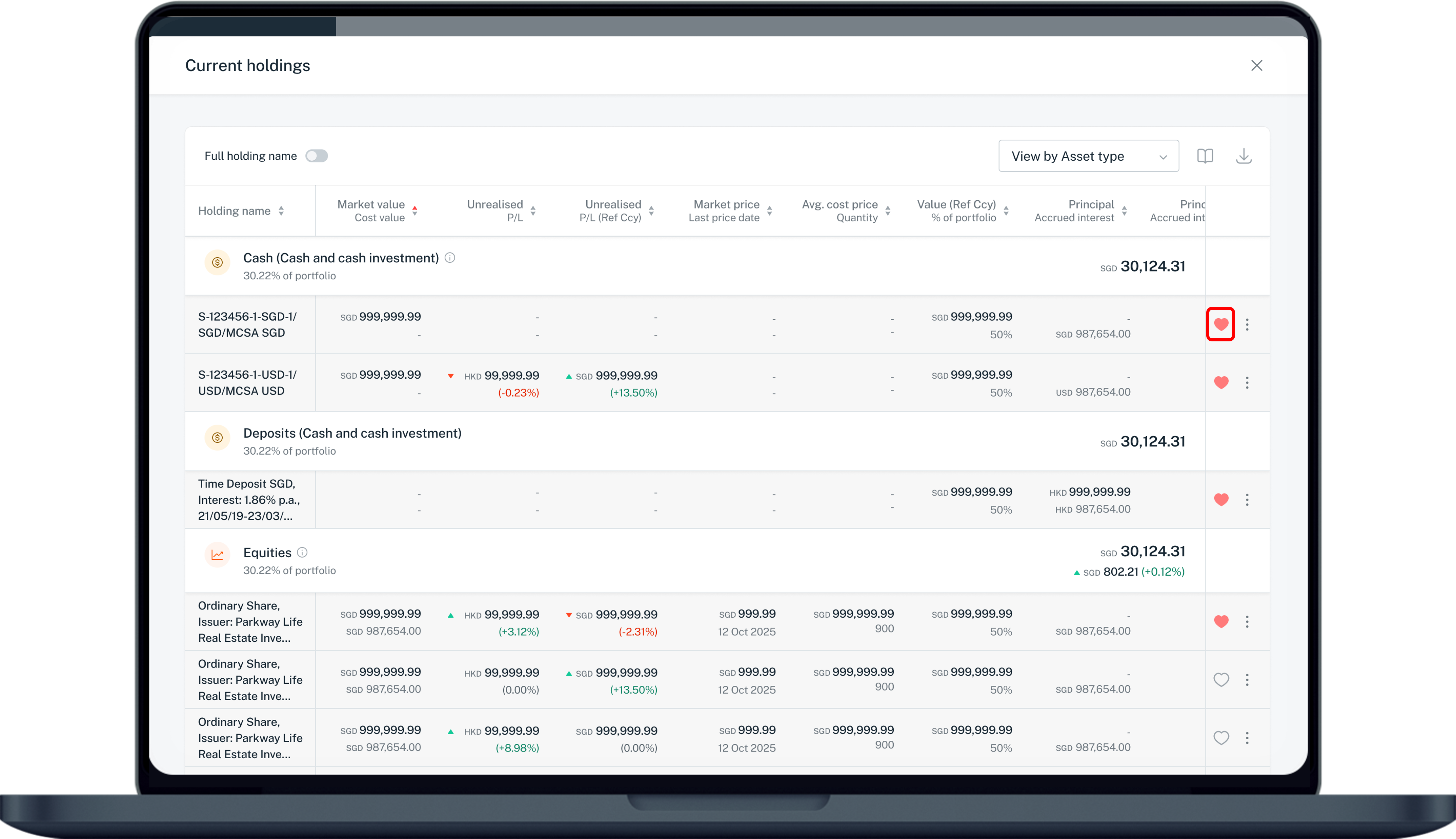Viewport: 1456px width, 839px height.
Task: Click the Equities chart category icon
Action: pyautogui.click(x=217, y=555)
